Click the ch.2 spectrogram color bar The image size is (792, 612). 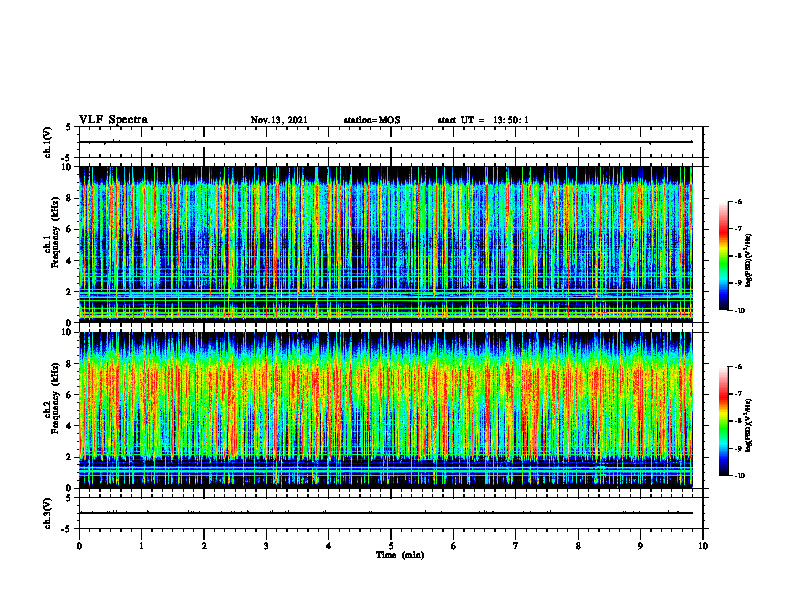[723, 421]
